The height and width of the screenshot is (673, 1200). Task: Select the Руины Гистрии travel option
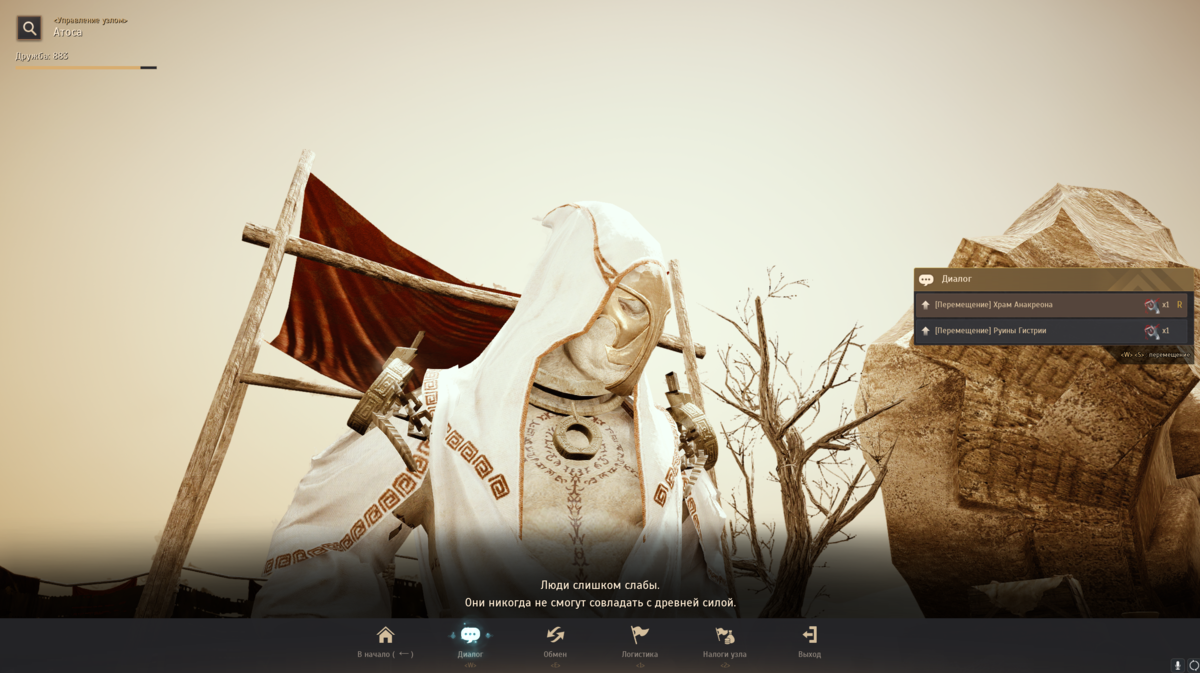1051,330
